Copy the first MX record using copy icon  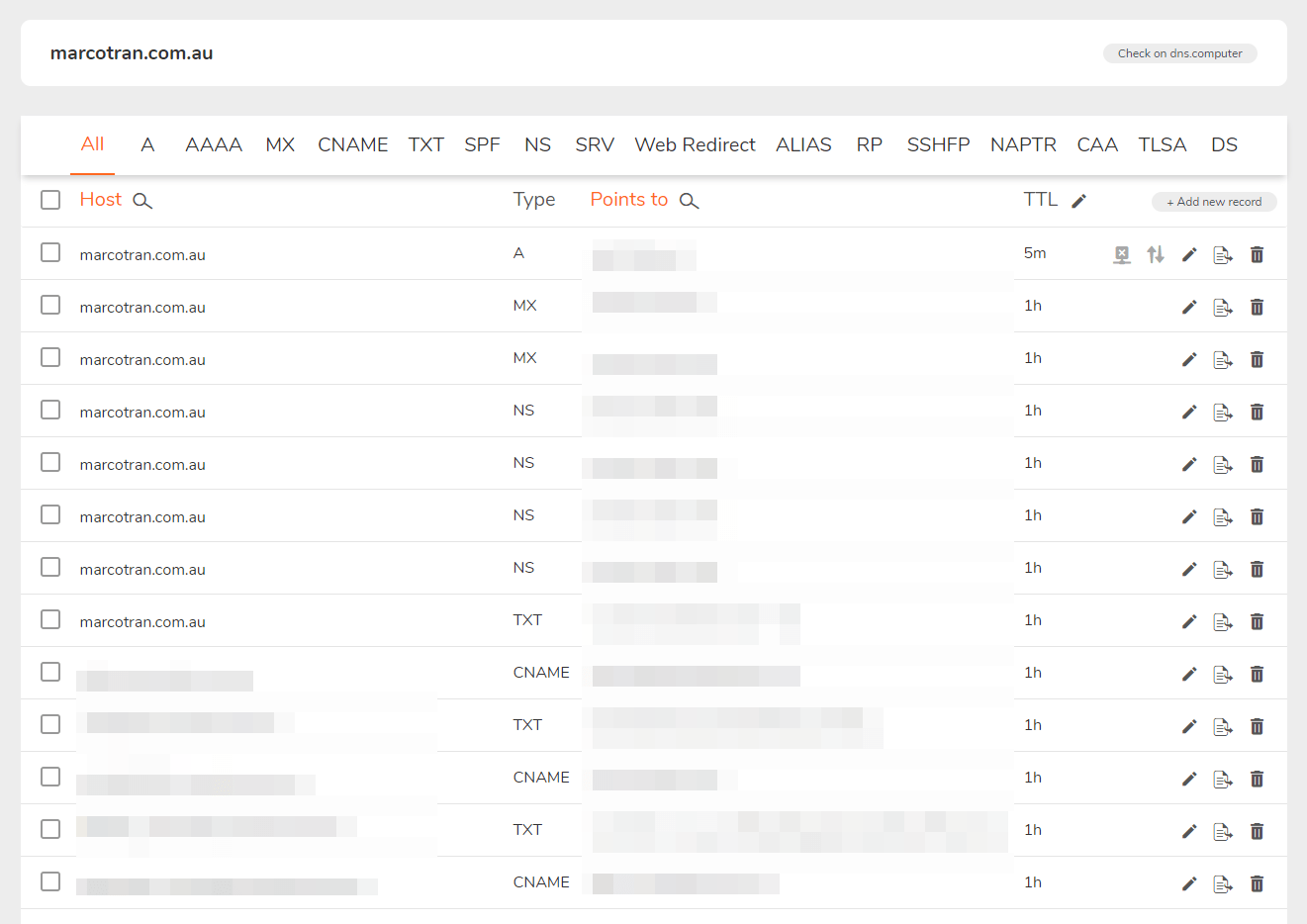tap(1223, 307)
